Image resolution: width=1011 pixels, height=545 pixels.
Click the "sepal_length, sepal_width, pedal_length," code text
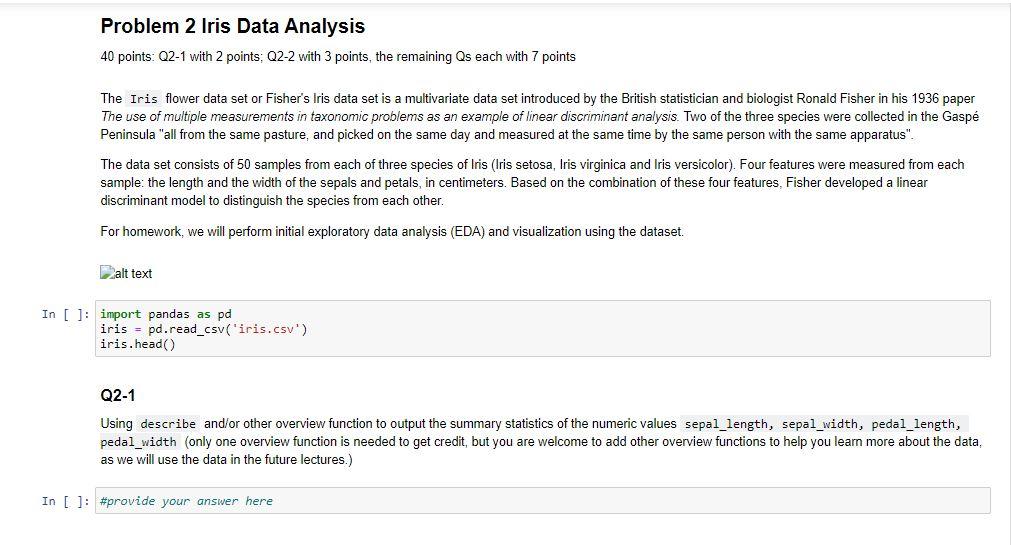tap(825, 424)
